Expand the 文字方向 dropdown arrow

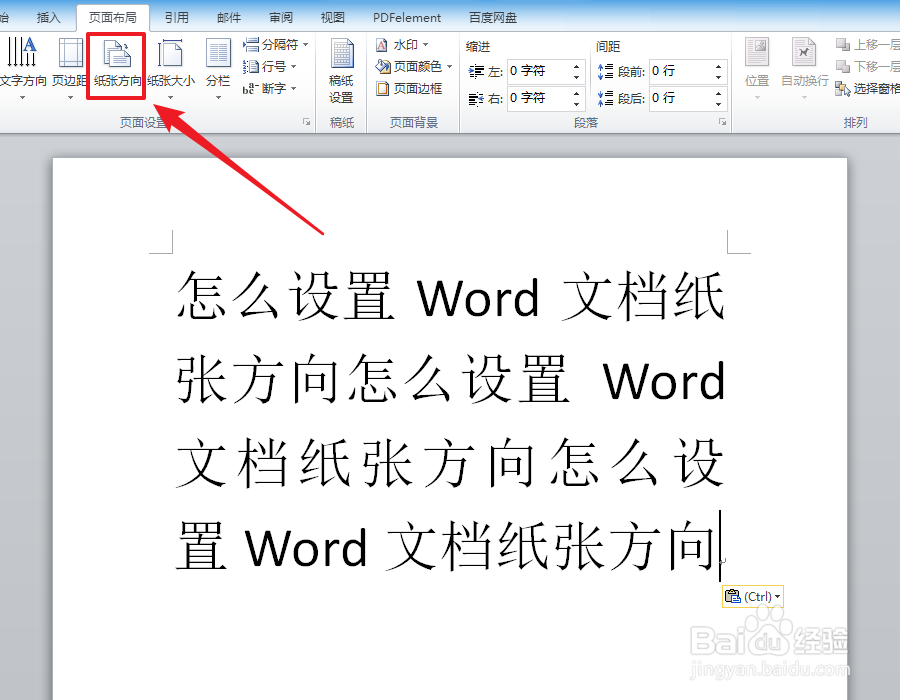point(22,98)
